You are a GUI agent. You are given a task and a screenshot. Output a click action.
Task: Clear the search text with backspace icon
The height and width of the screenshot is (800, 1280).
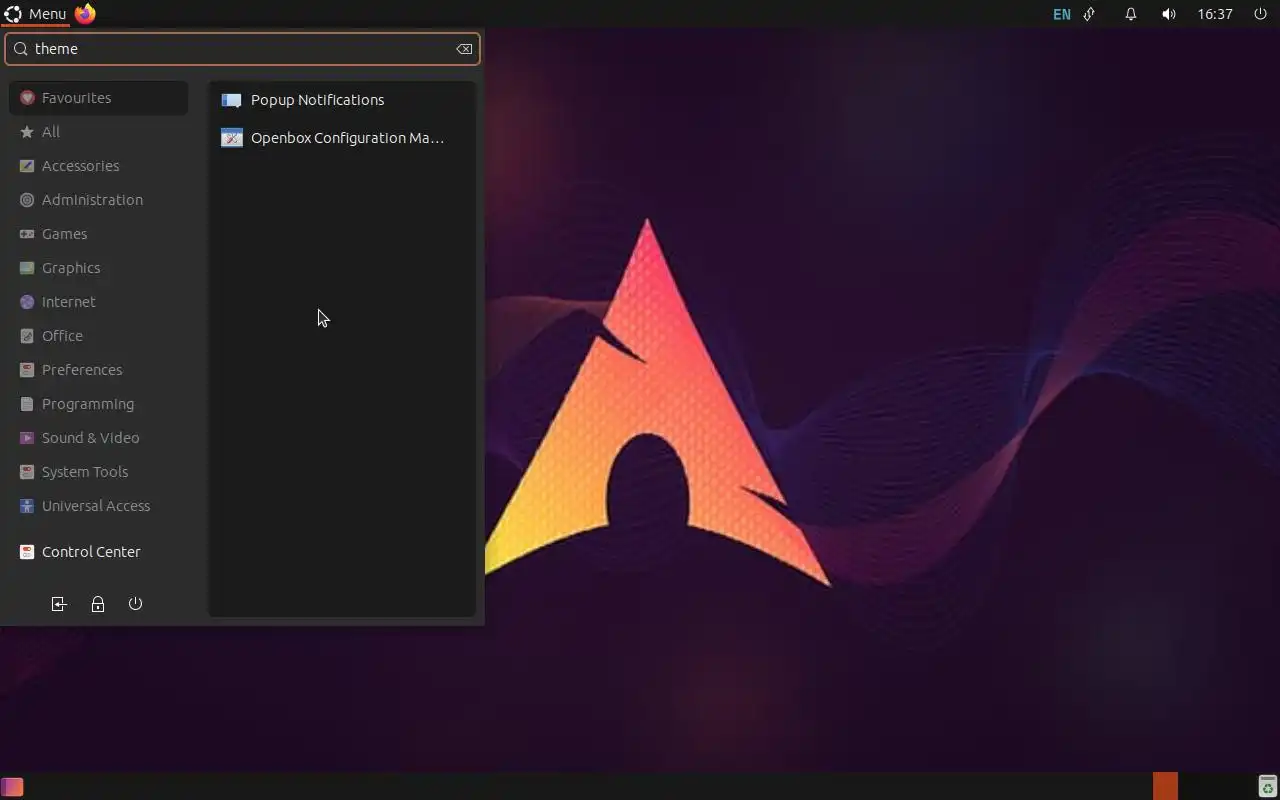tap(464, 49)
